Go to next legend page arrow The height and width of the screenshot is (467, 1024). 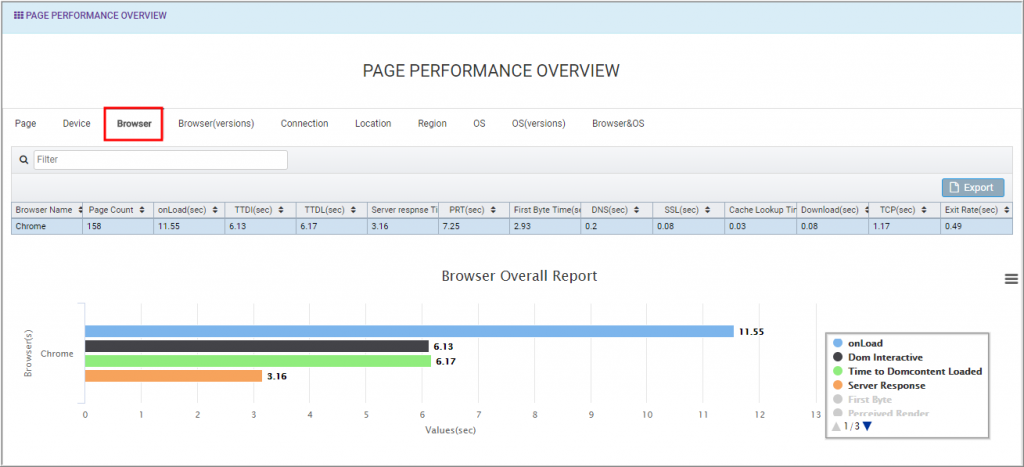point(867,427)
